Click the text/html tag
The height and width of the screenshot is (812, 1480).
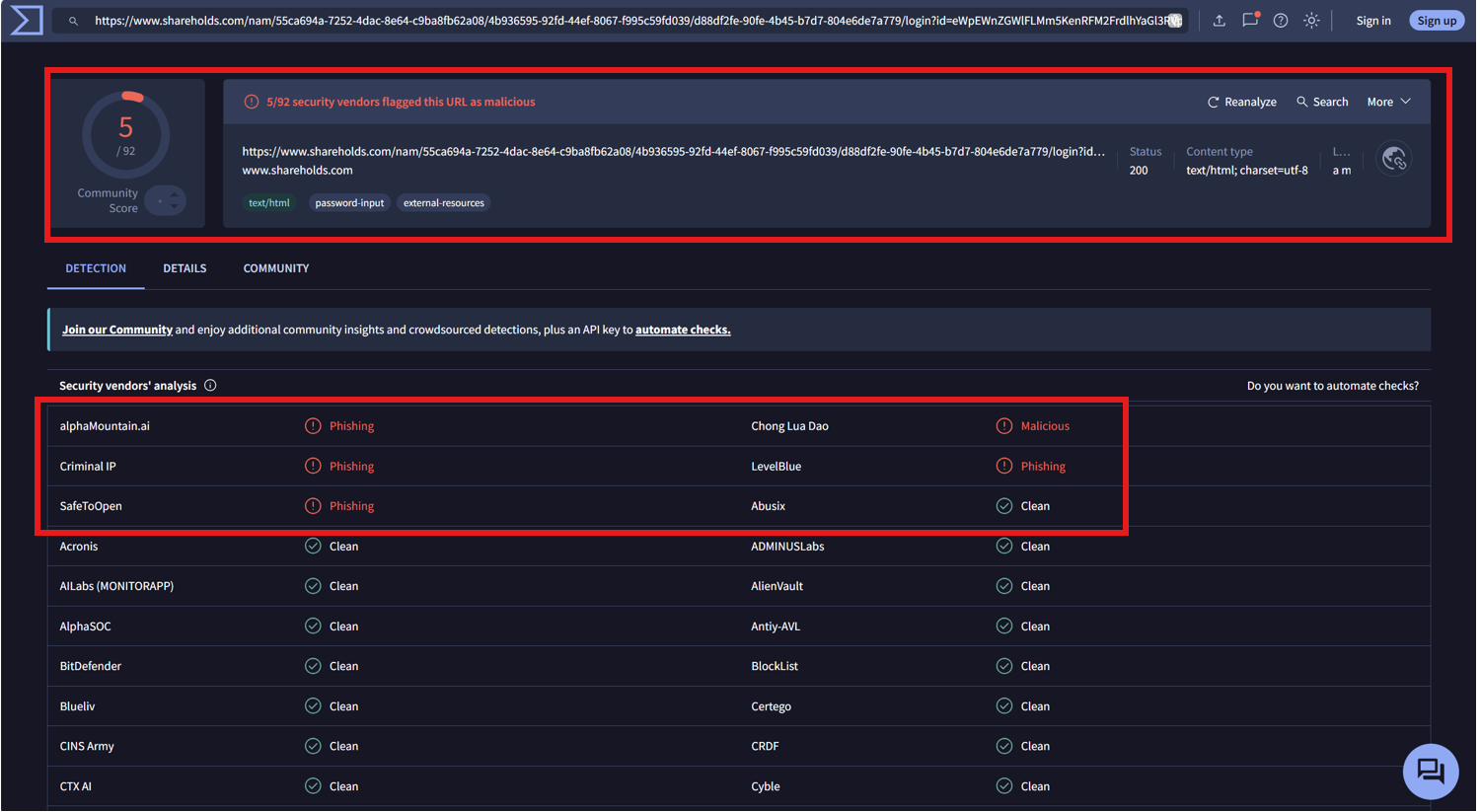pos(269,203)
